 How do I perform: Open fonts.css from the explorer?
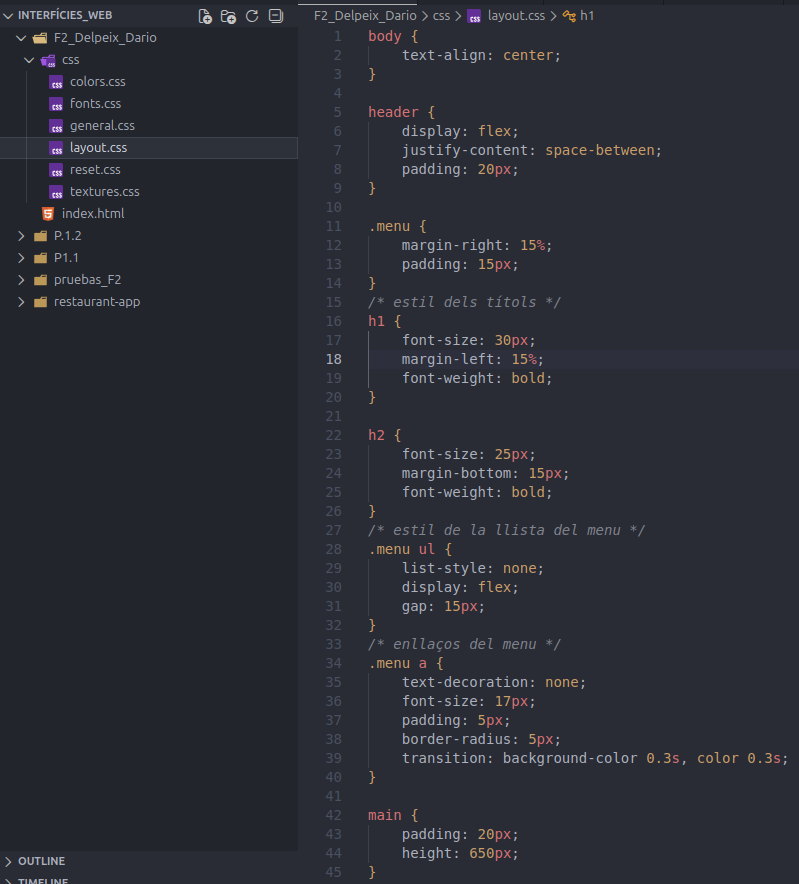[95, 104]
